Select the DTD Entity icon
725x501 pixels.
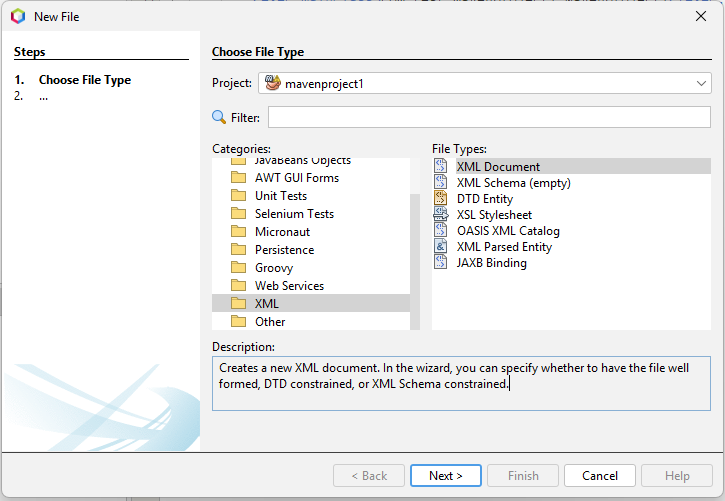(440, 199)
